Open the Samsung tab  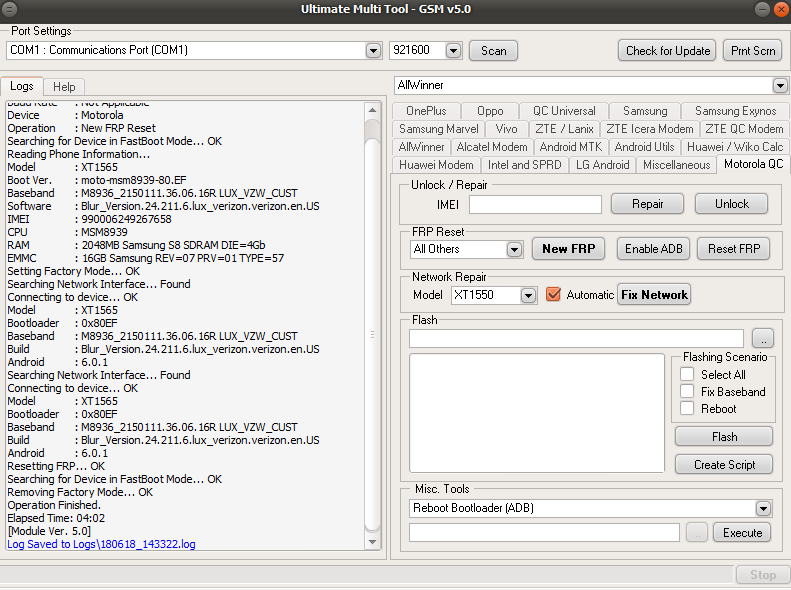point(645,111)
